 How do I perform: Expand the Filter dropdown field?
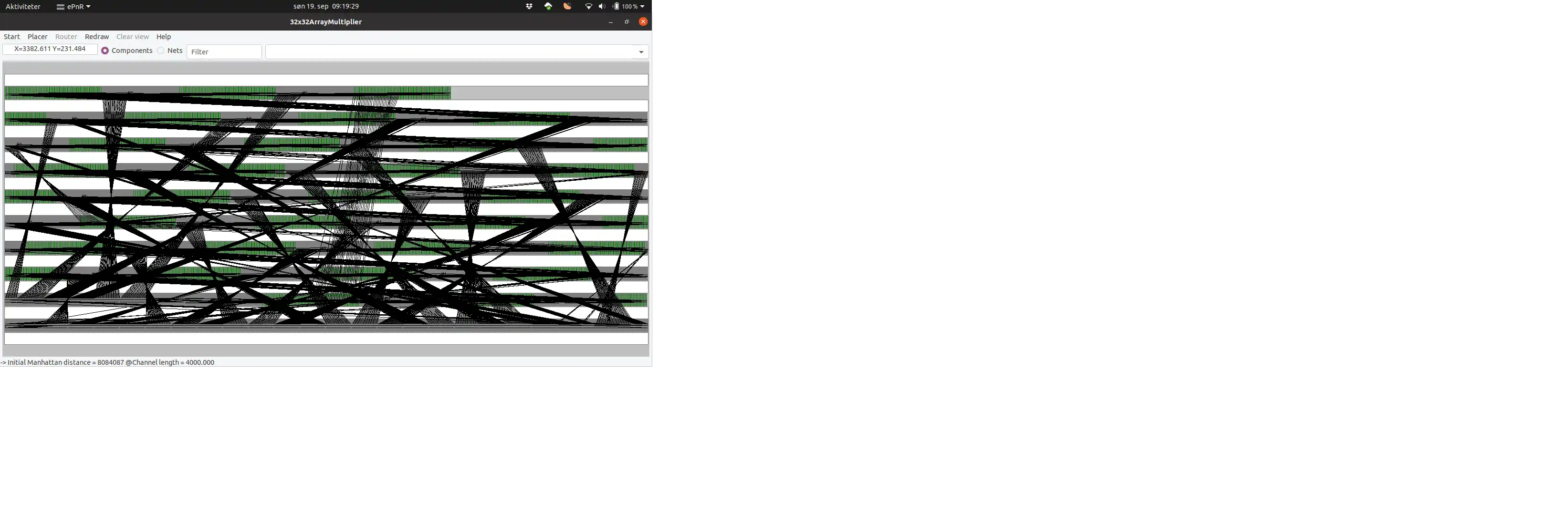click(x=641, y=51)
